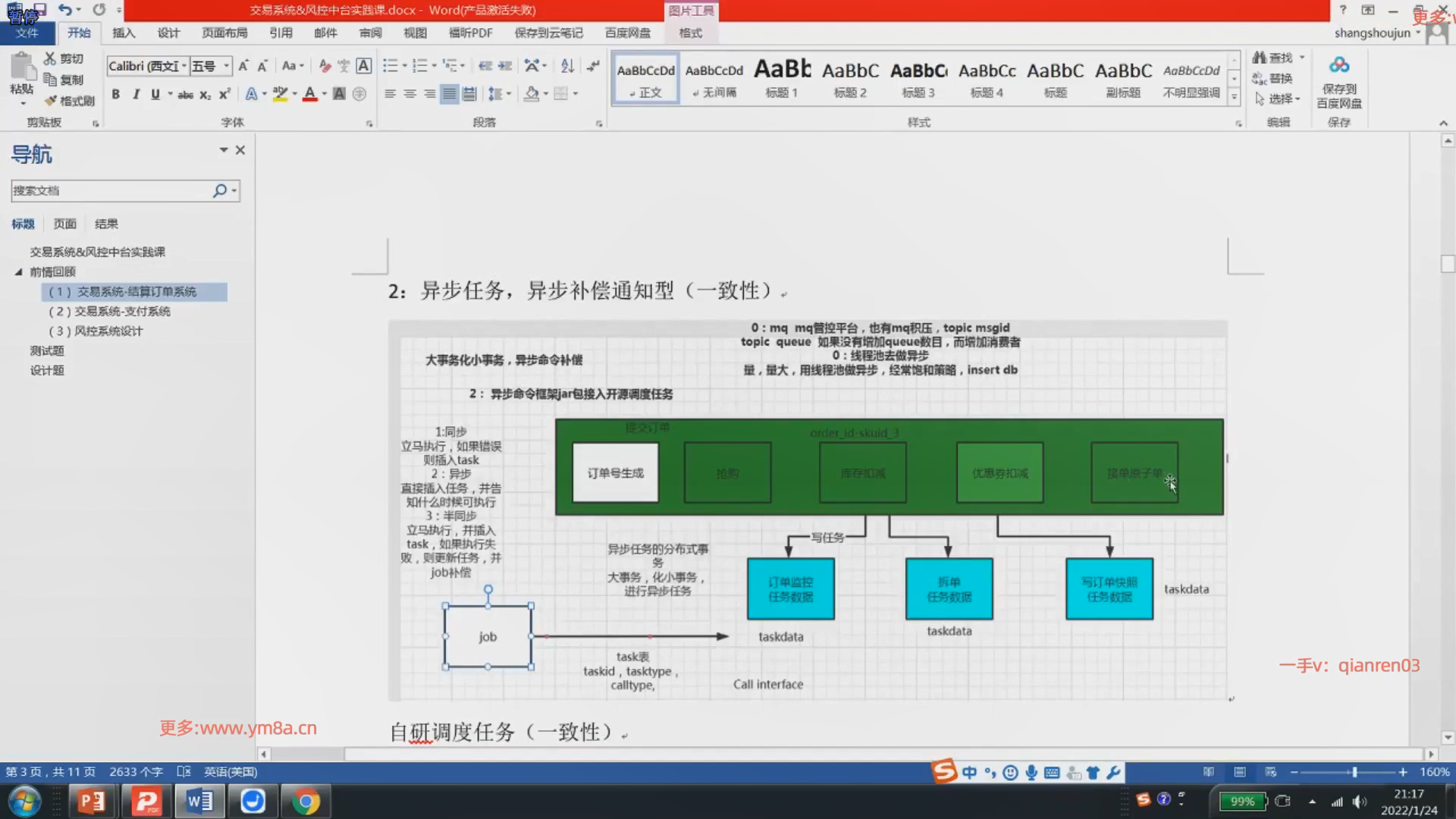Screen dimensions: 1456x819
Task: Apply bullet list formatting icon
Action: point(390,66)
